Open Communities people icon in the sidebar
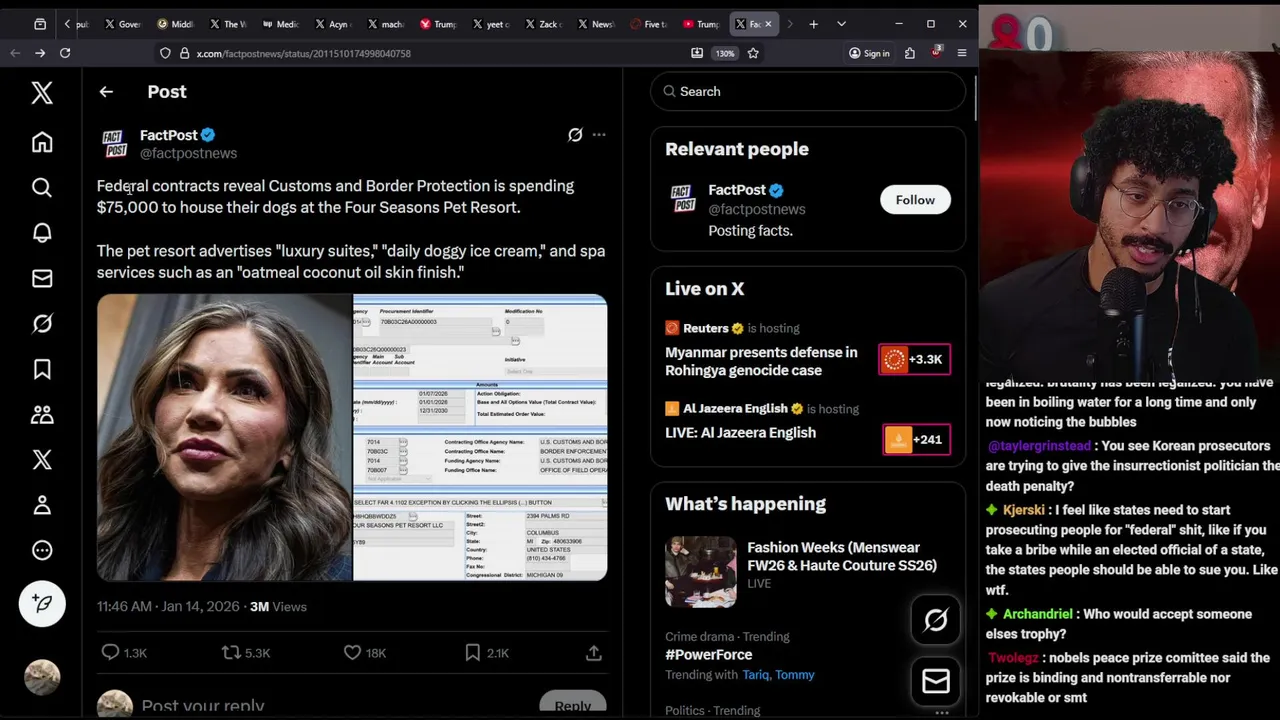Screen dimensions: 1280x720 (42, 414)
